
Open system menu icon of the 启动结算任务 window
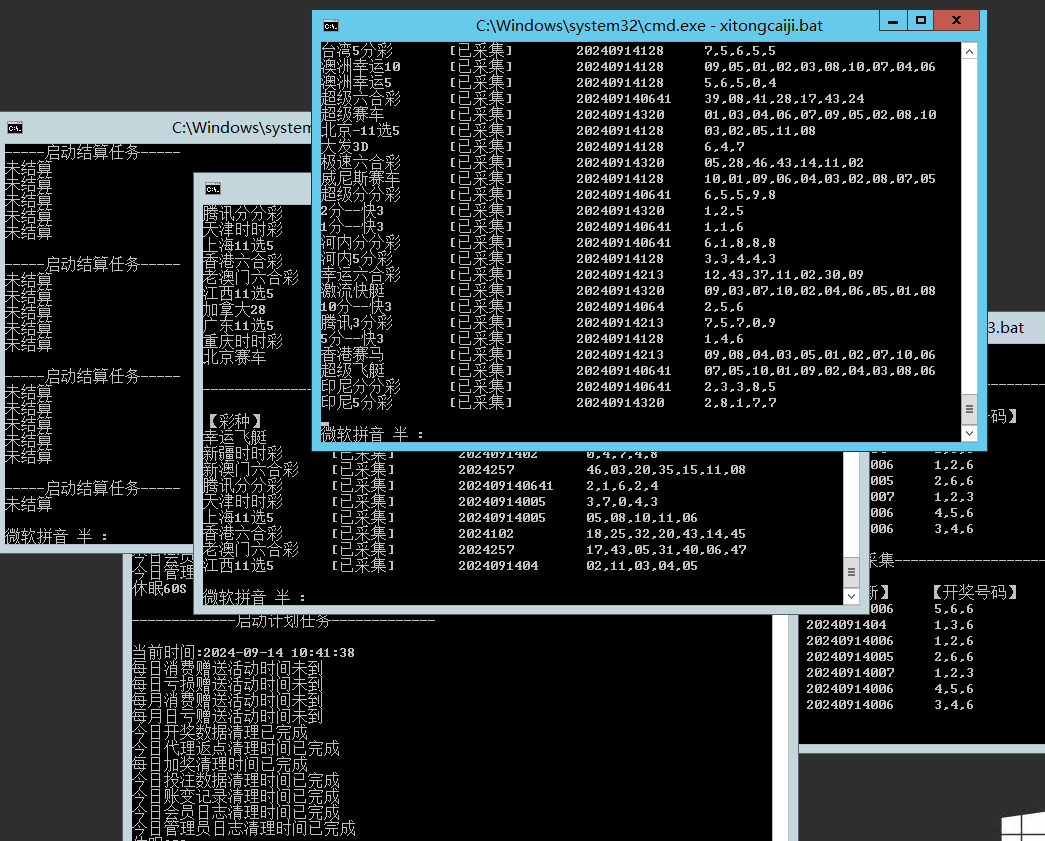(15, 127)
